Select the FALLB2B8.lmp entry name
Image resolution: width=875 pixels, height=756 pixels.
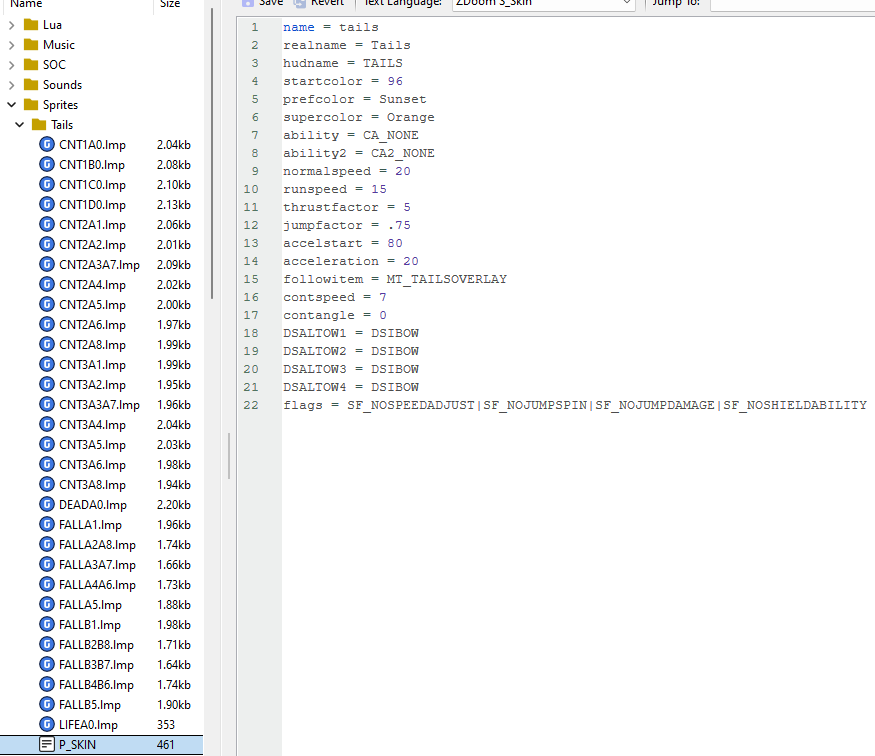pos(96,645)
